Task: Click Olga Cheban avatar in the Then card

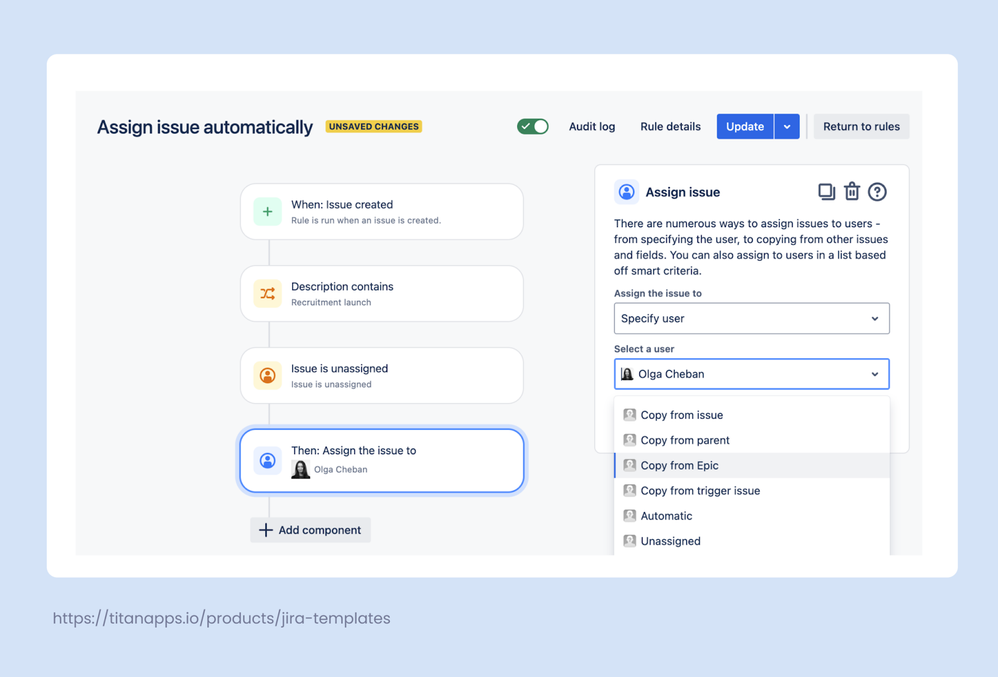Action: tap(300, 469)
